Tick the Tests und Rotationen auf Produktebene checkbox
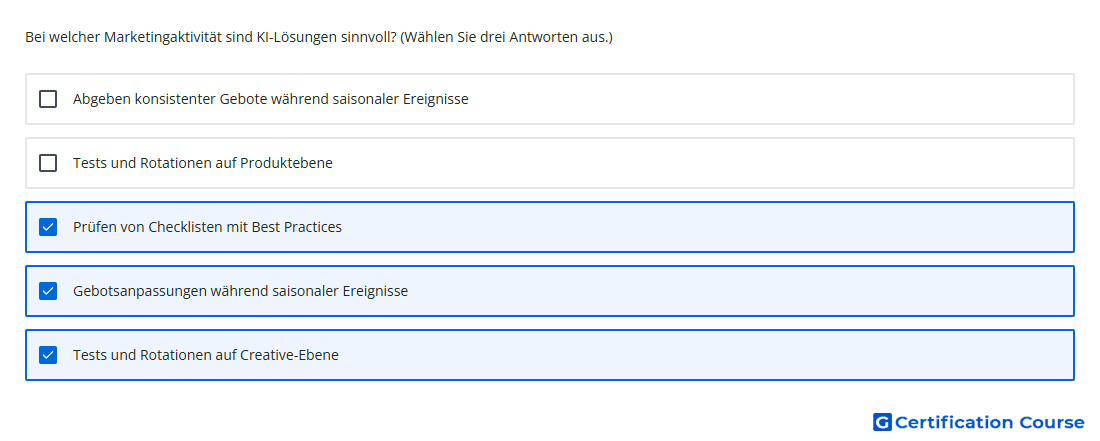 (x=48, y=163)
